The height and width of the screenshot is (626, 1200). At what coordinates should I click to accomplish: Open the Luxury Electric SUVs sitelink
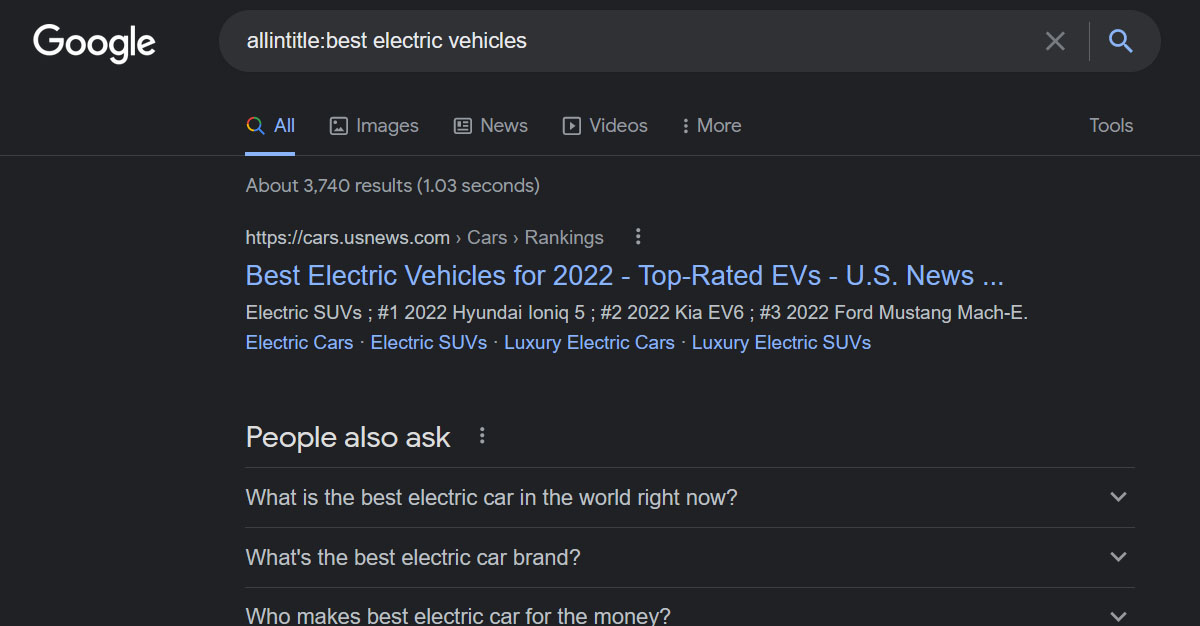coord(781,343)
